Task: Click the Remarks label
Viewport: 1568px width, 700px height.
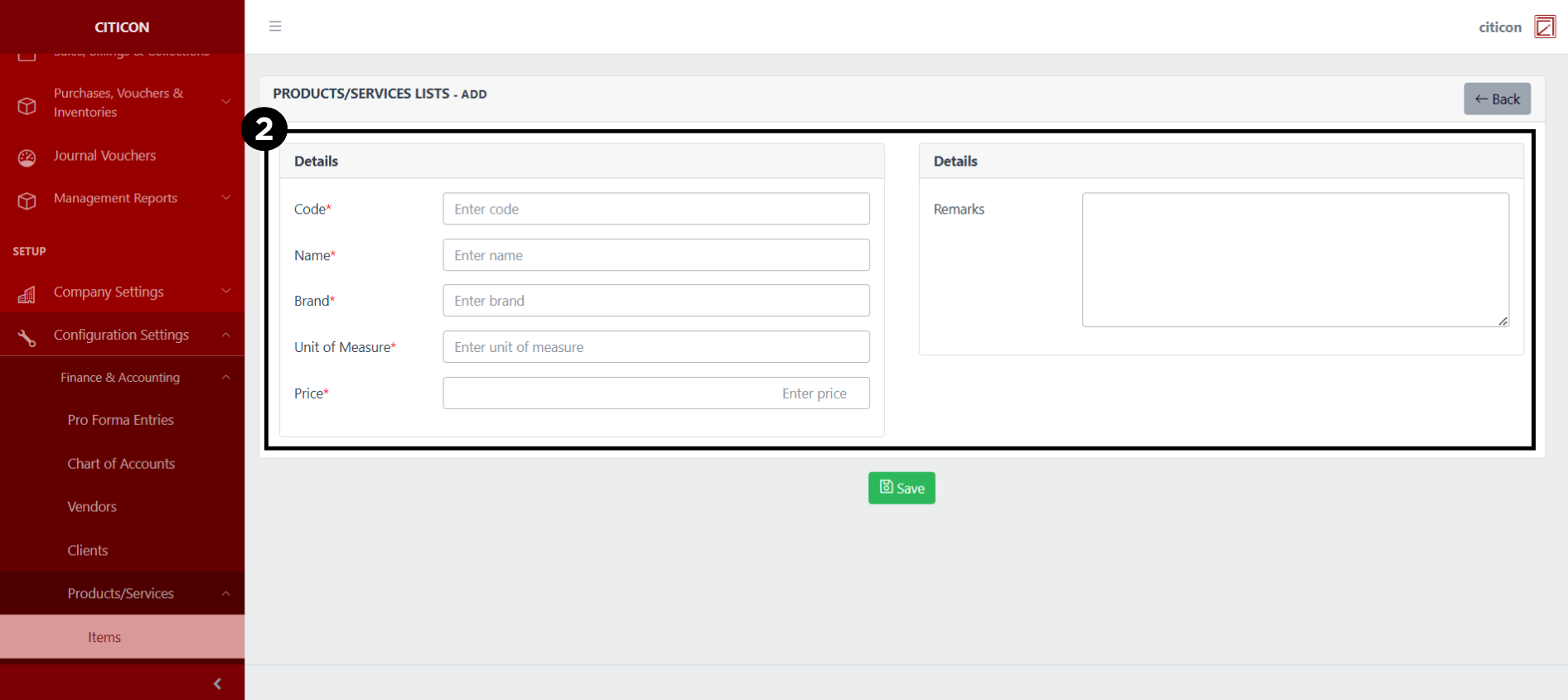Action: point(959,210)
